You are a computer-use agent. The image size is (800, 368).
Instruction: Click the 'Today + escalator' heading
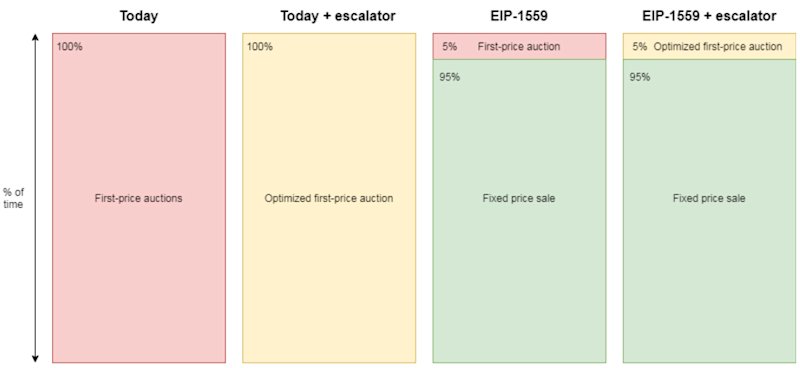click(x=338, y=16)
